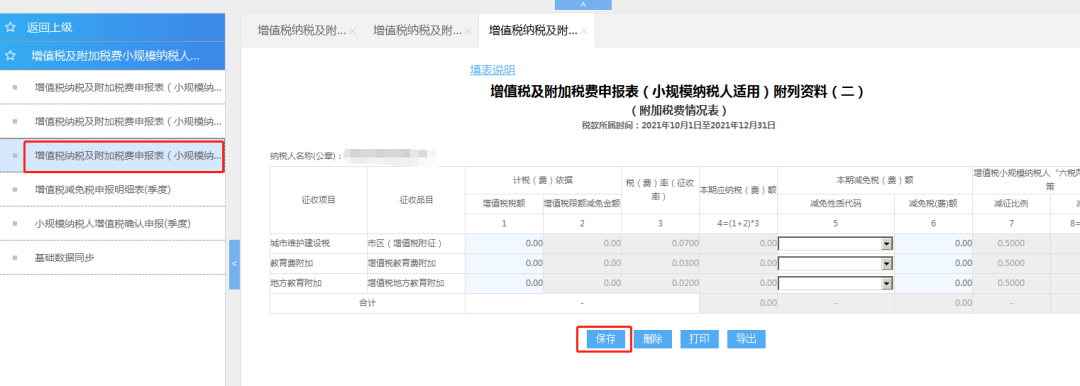Click the 征收项目 column header
Image resolution: width=1080 pixels, height=386 pixels.
click(318, 200)
